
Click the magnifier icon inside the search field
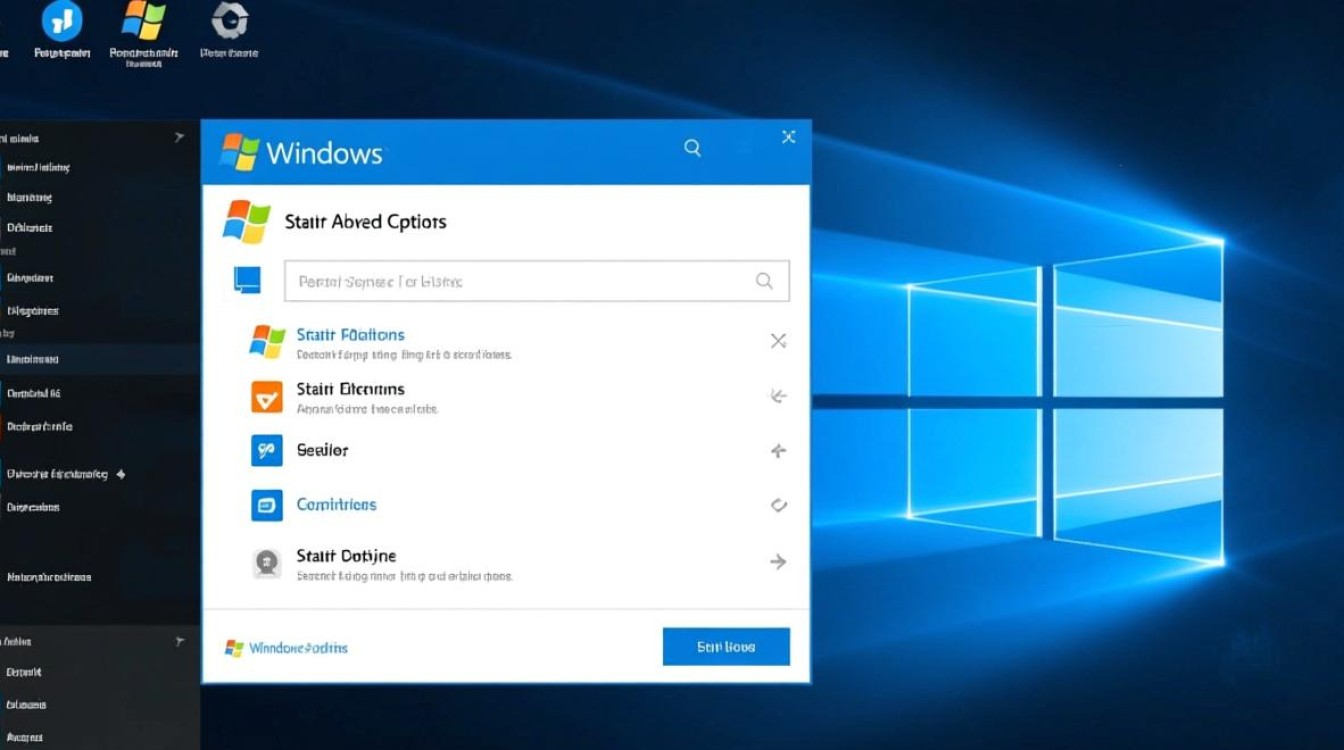tap(765, 281)
